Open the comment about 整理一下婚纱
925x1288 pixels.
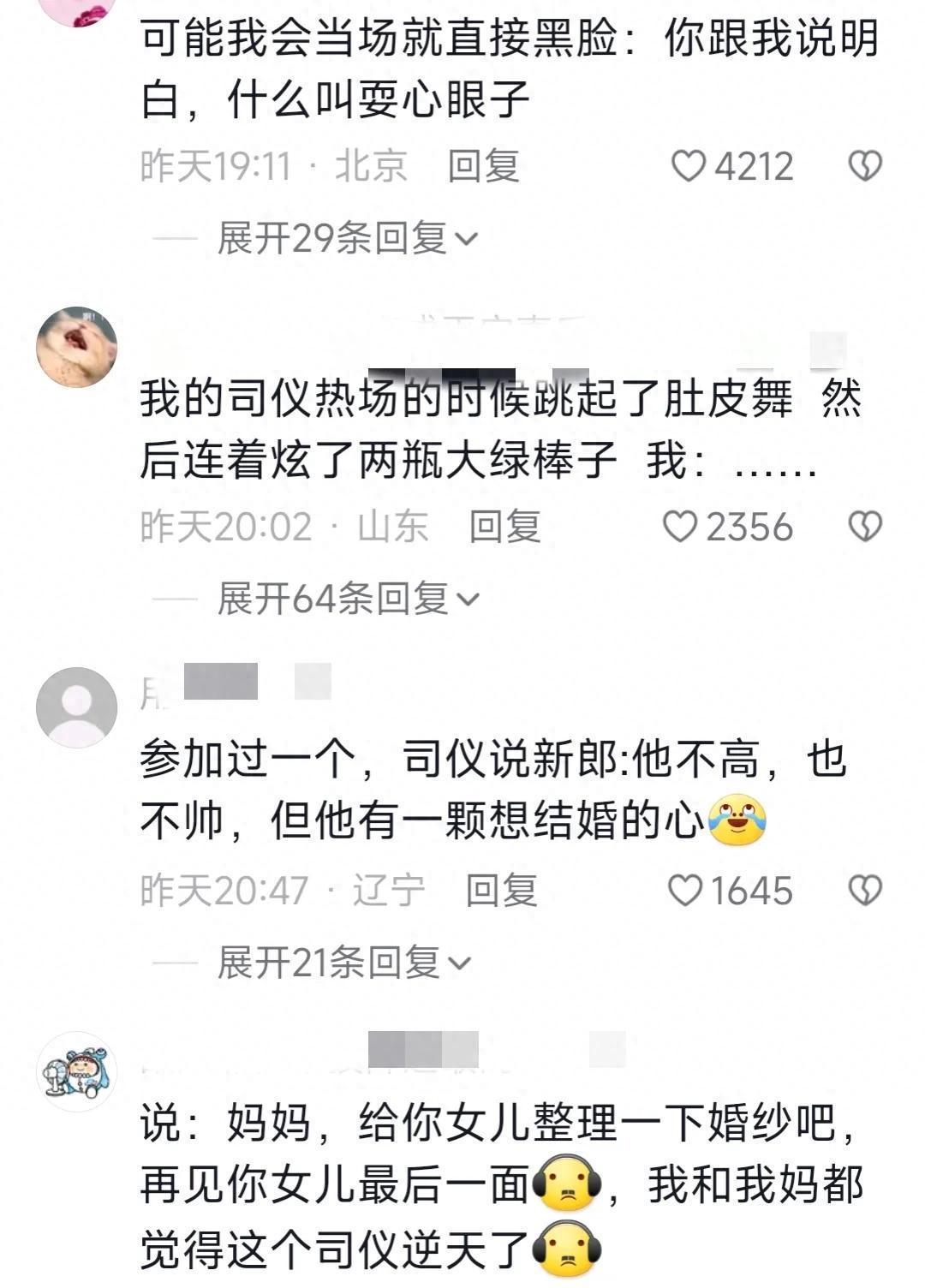tap(501, 1186)
